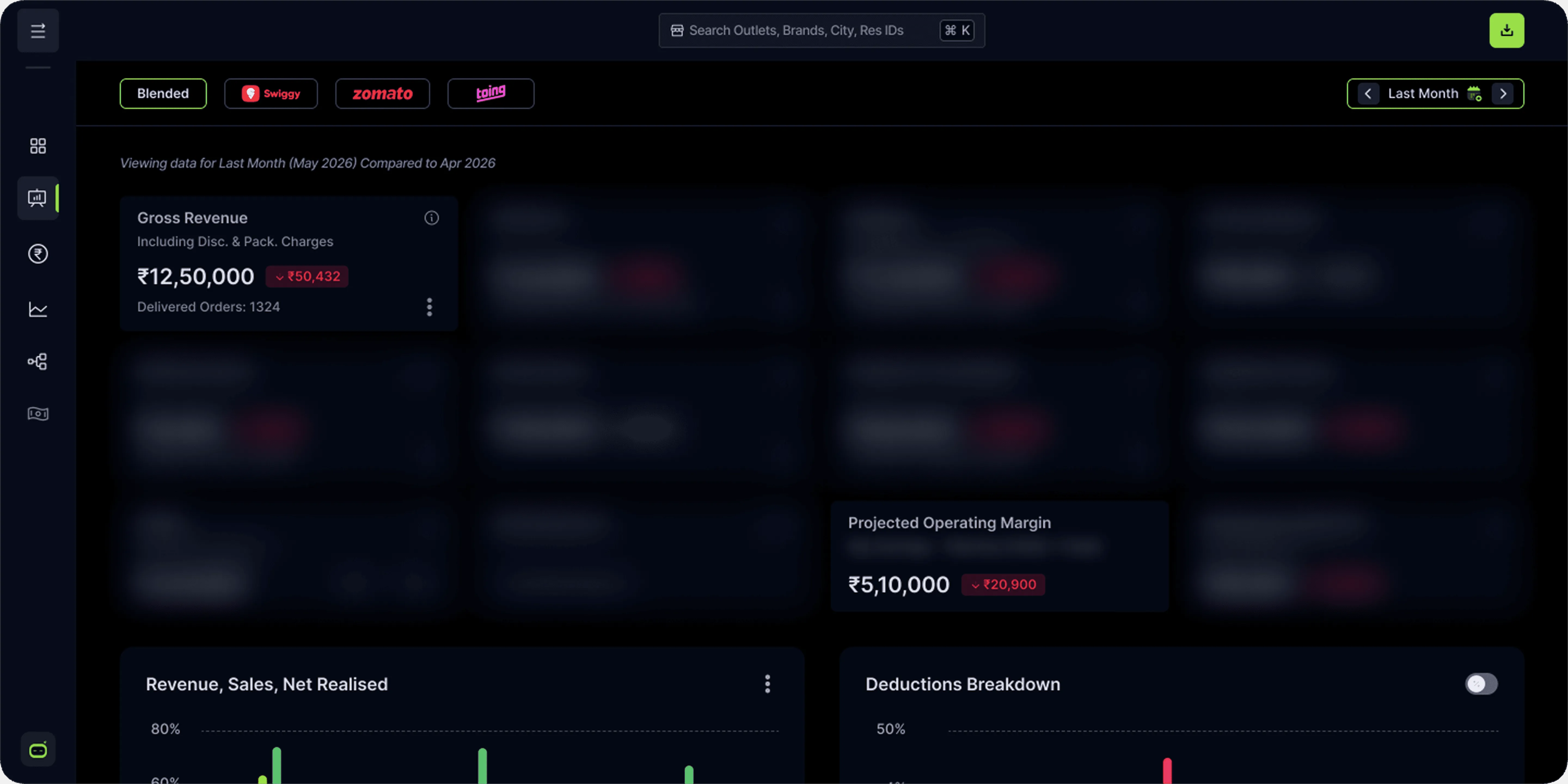Select the Blended tab
The height and width of the screenshot is (784, 1568).
(163, 94)
